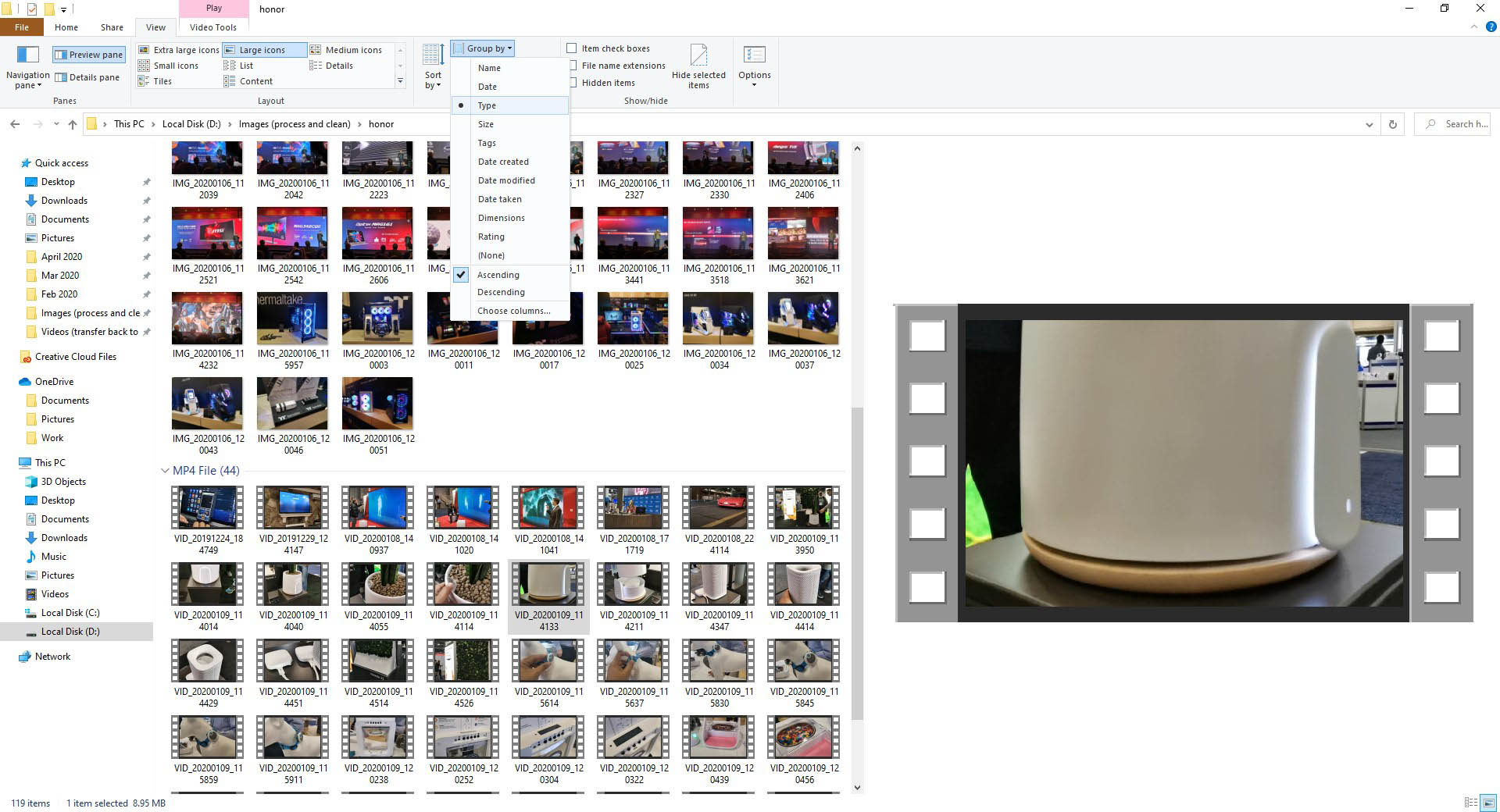1500x812 pixels.
Task: Collapse the ribbon with chevron
Action: (x=1474, y=27)
